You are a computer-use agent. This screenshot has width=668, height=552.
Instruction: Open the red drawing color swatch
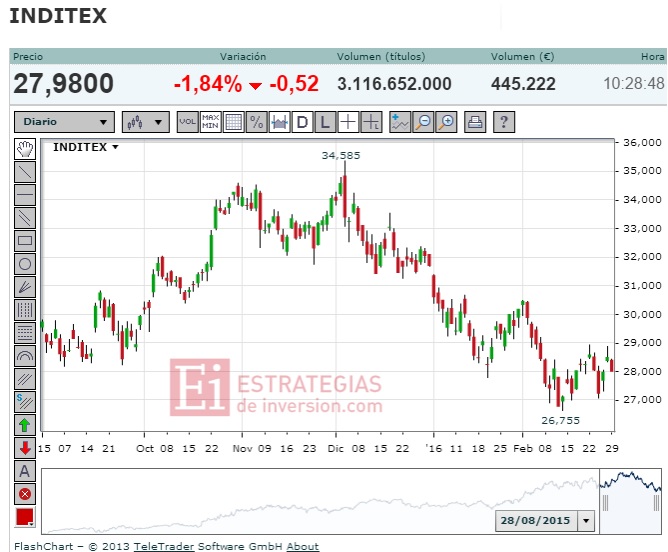[25, 517]
